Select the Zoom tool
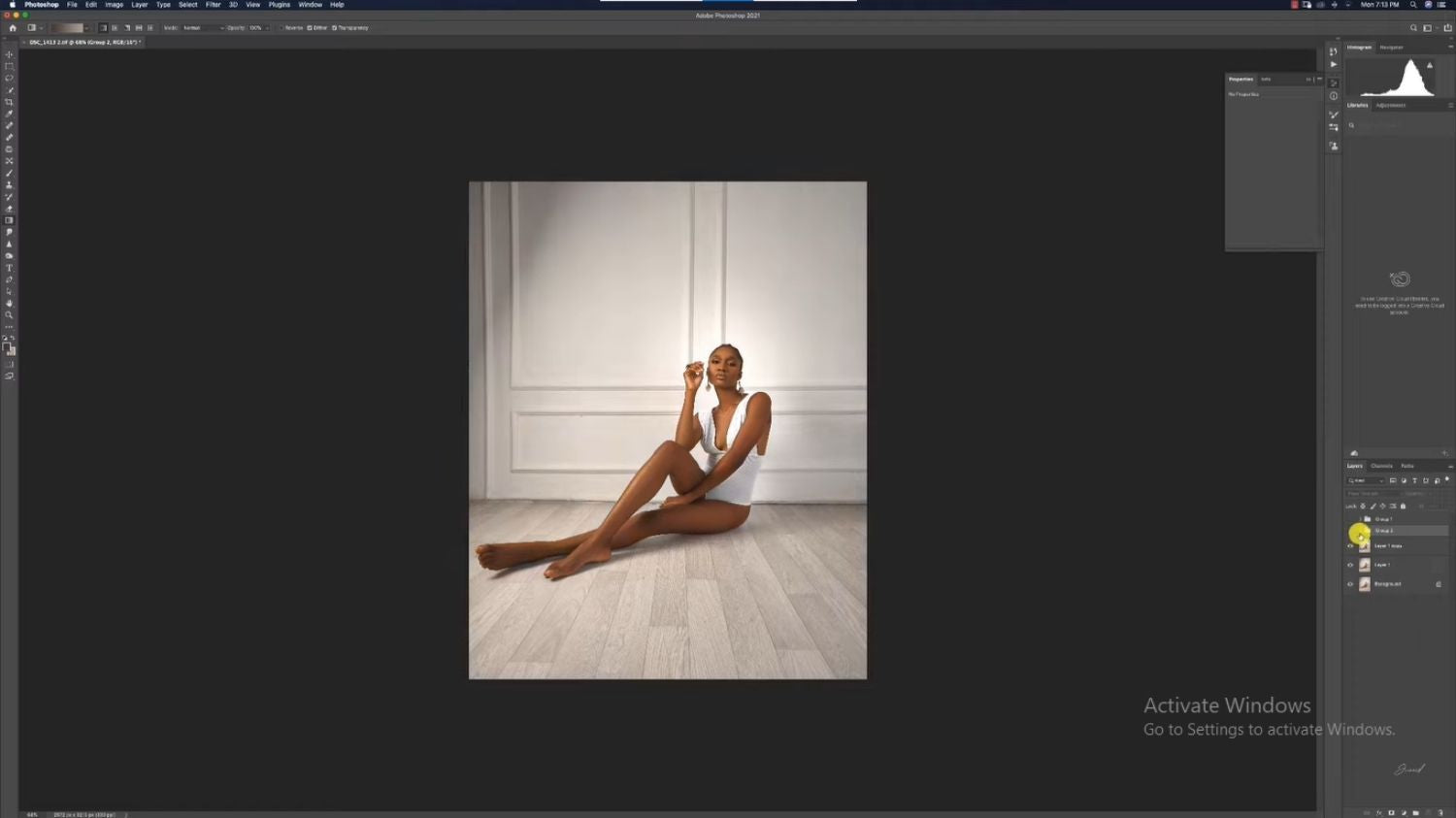This screenshot has height=818, width=1456. [9, 315]
